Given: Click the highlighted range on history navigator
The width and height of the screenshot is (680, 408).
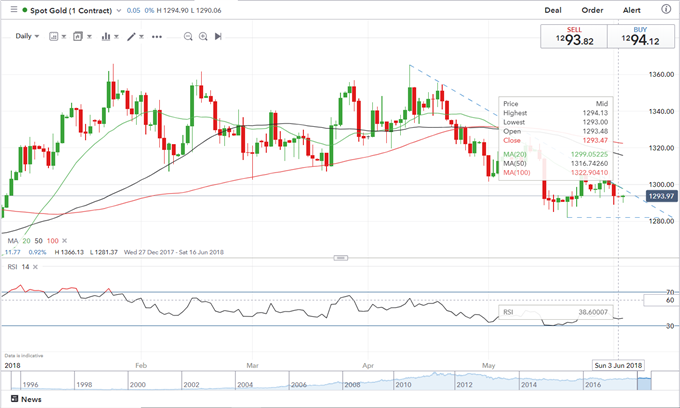Looking at the screenshot, I should pos(644,384).
